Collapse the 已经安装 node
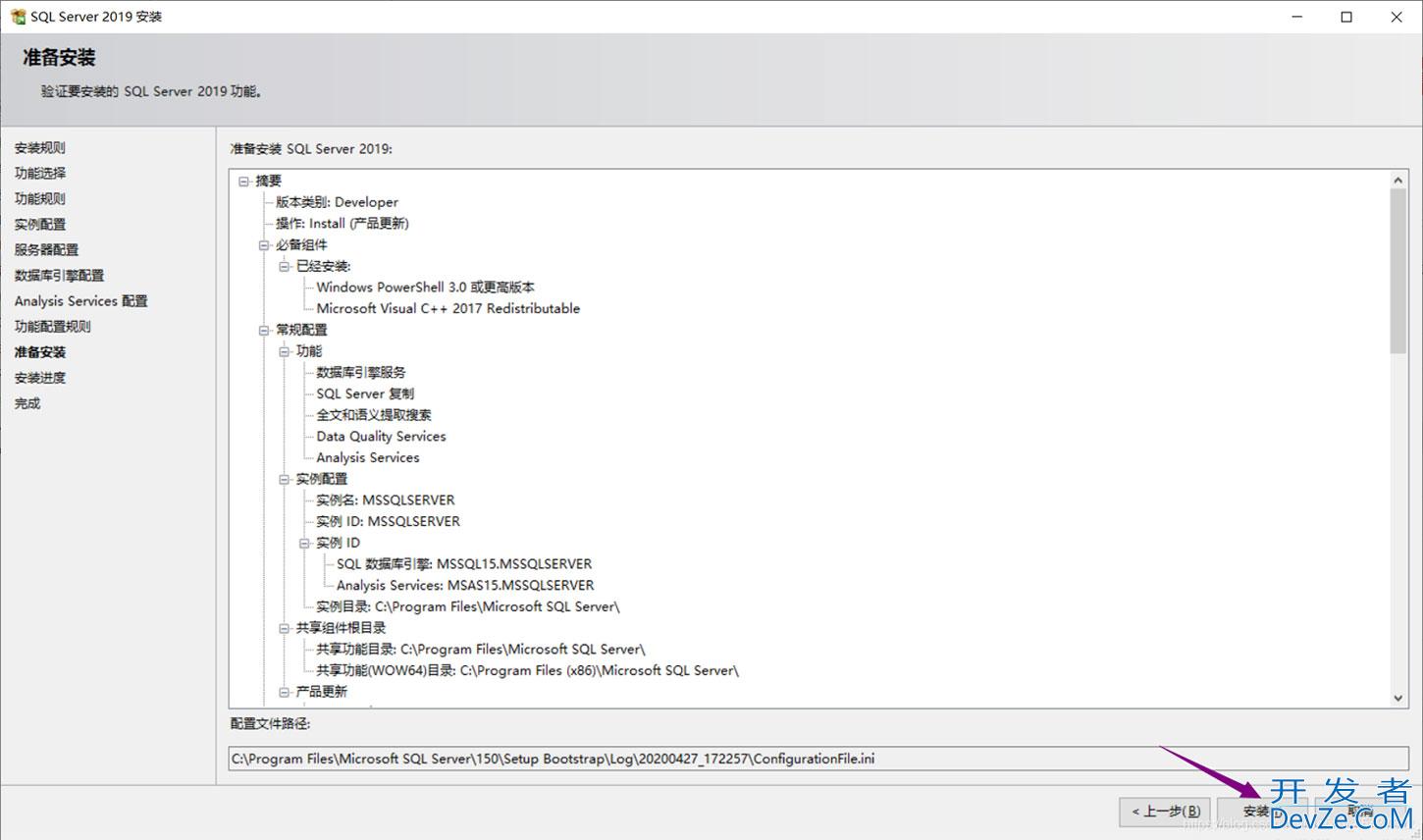The width and height of the screenshot is (1423, 840). 285,266
